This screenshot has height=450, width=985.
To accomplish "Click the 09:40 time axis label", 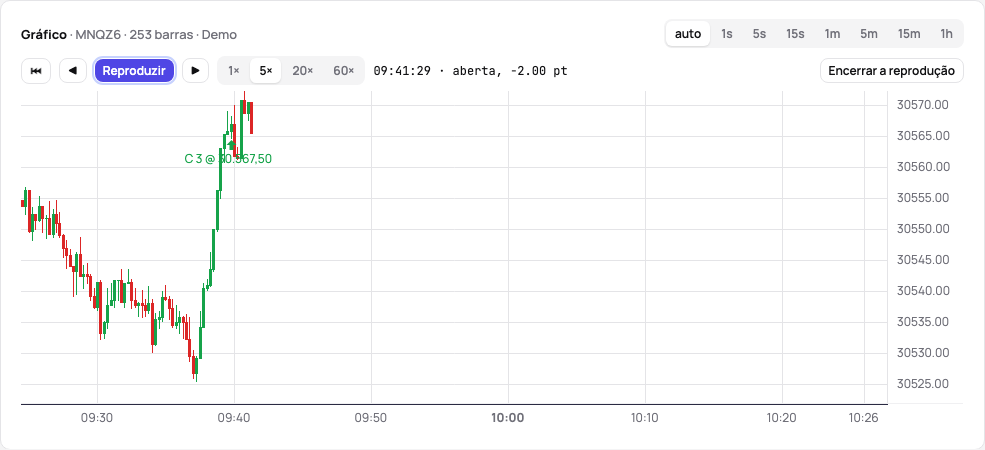I will (x=234, y=417).
